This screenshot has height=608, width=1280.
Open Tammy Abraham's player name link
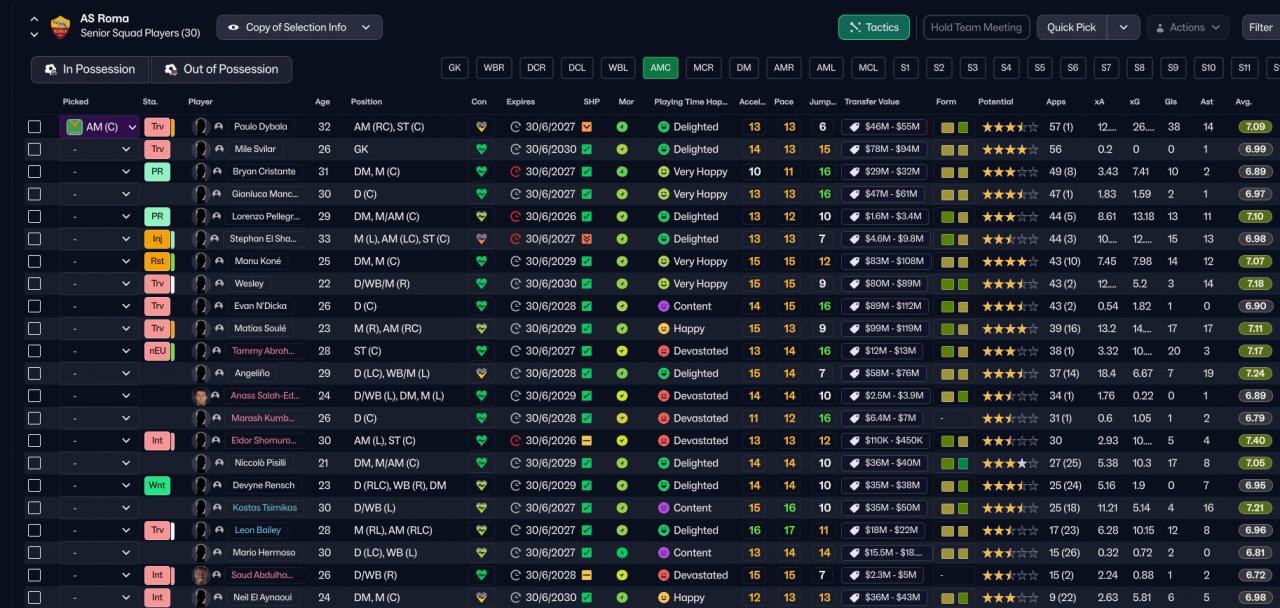[x=265, y=351]
